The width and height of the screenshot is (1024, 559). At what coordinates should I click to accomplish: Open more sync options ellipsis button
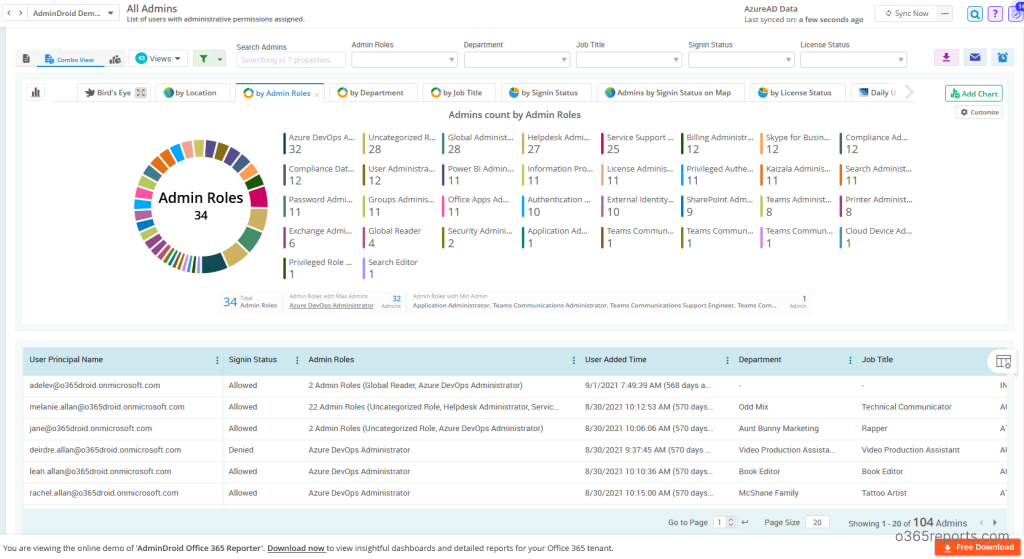click(945, 13)
